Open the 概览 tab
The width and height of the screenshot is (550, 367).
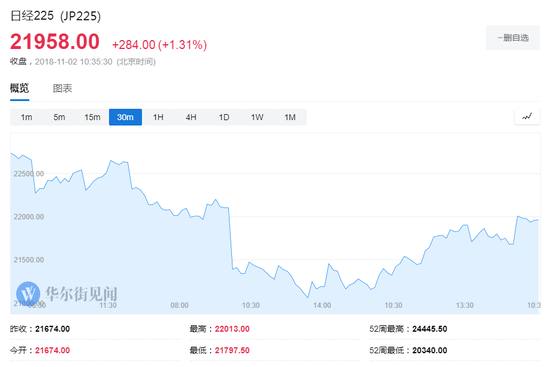point(19,88)
